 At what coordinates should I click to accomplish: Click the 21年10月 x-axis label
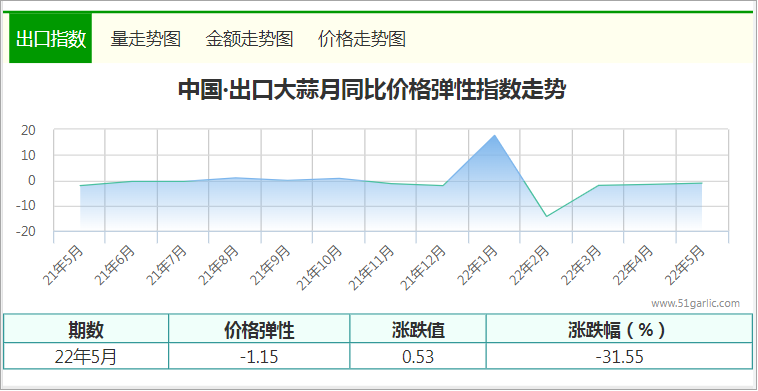[320, 268]
